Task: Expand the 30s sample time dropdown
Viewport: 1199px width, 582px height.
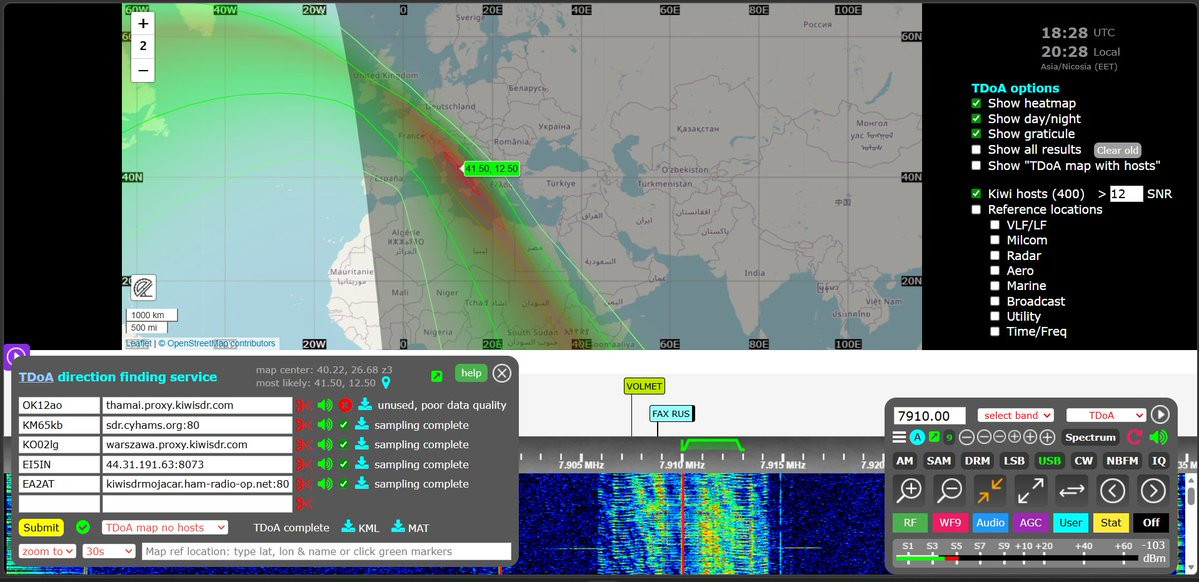Action: point(109,551)
